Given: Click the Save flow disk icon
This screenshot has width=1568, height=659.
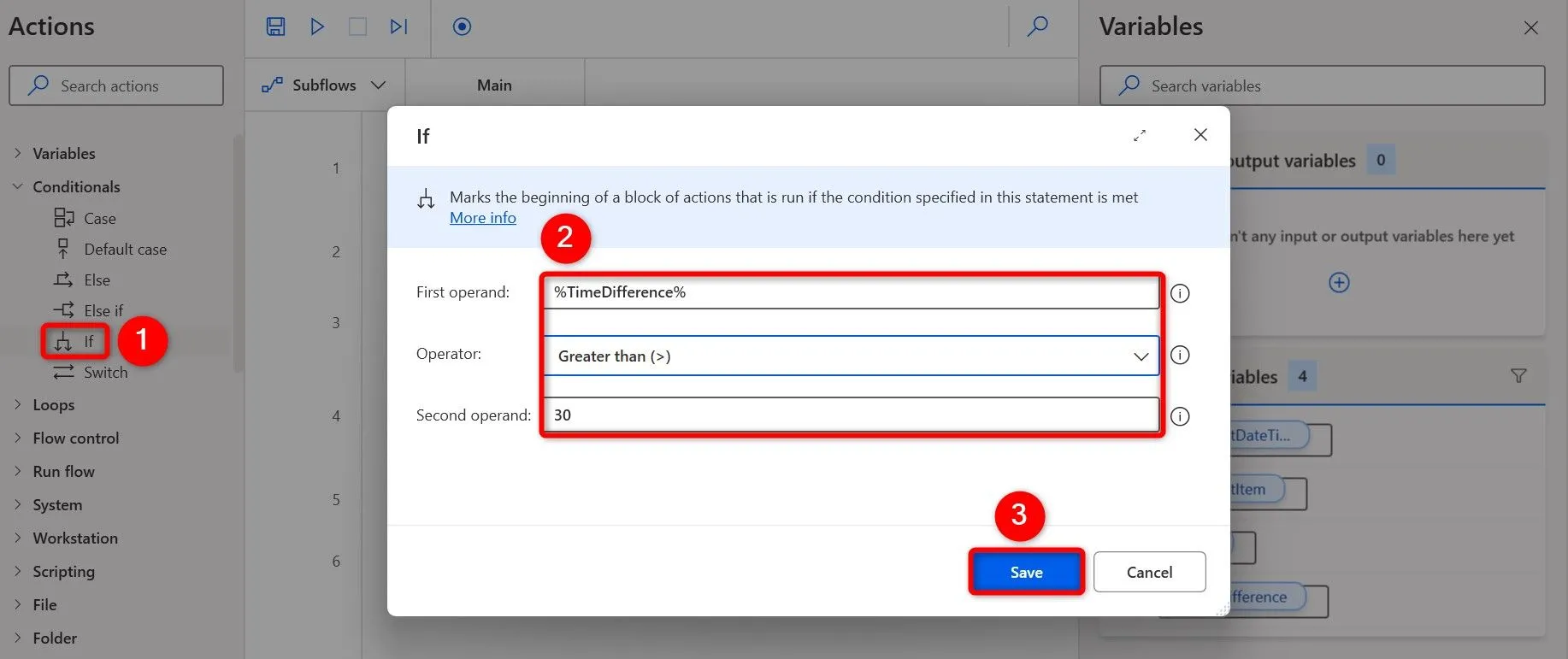Looking at the screenshot, I should tap(275, 26).
